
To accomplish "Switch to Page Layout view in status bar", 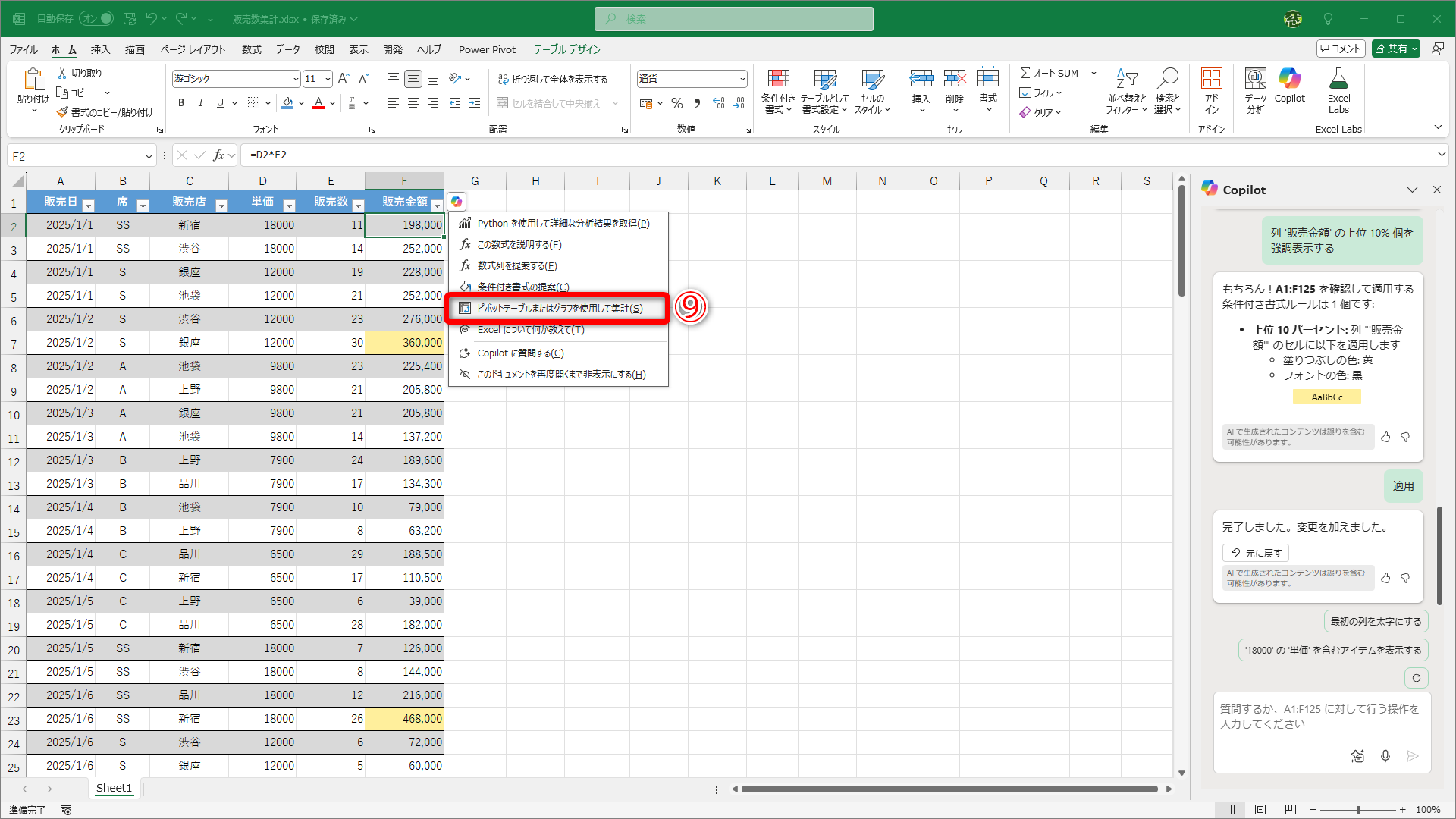I will pos(1260,810).
